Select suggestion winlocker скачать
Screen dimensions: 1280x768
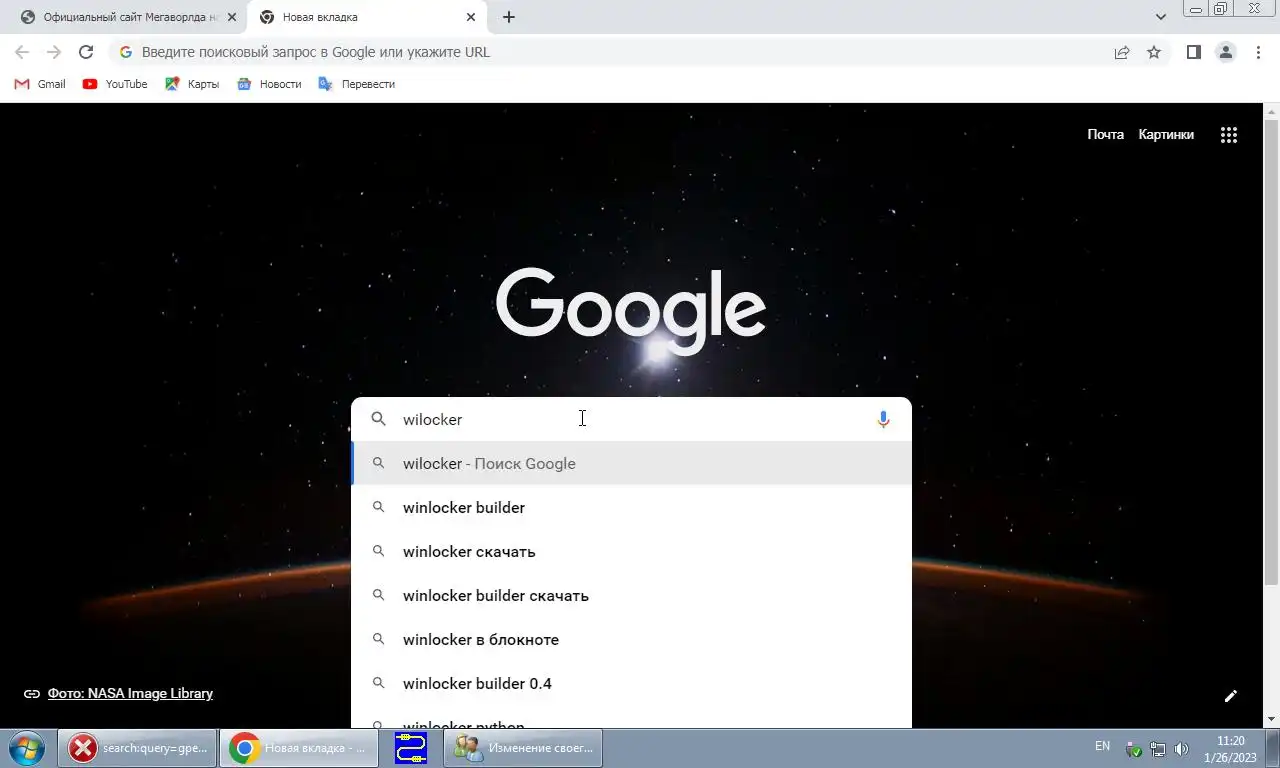pyautogui.click(x=631, y=551)
